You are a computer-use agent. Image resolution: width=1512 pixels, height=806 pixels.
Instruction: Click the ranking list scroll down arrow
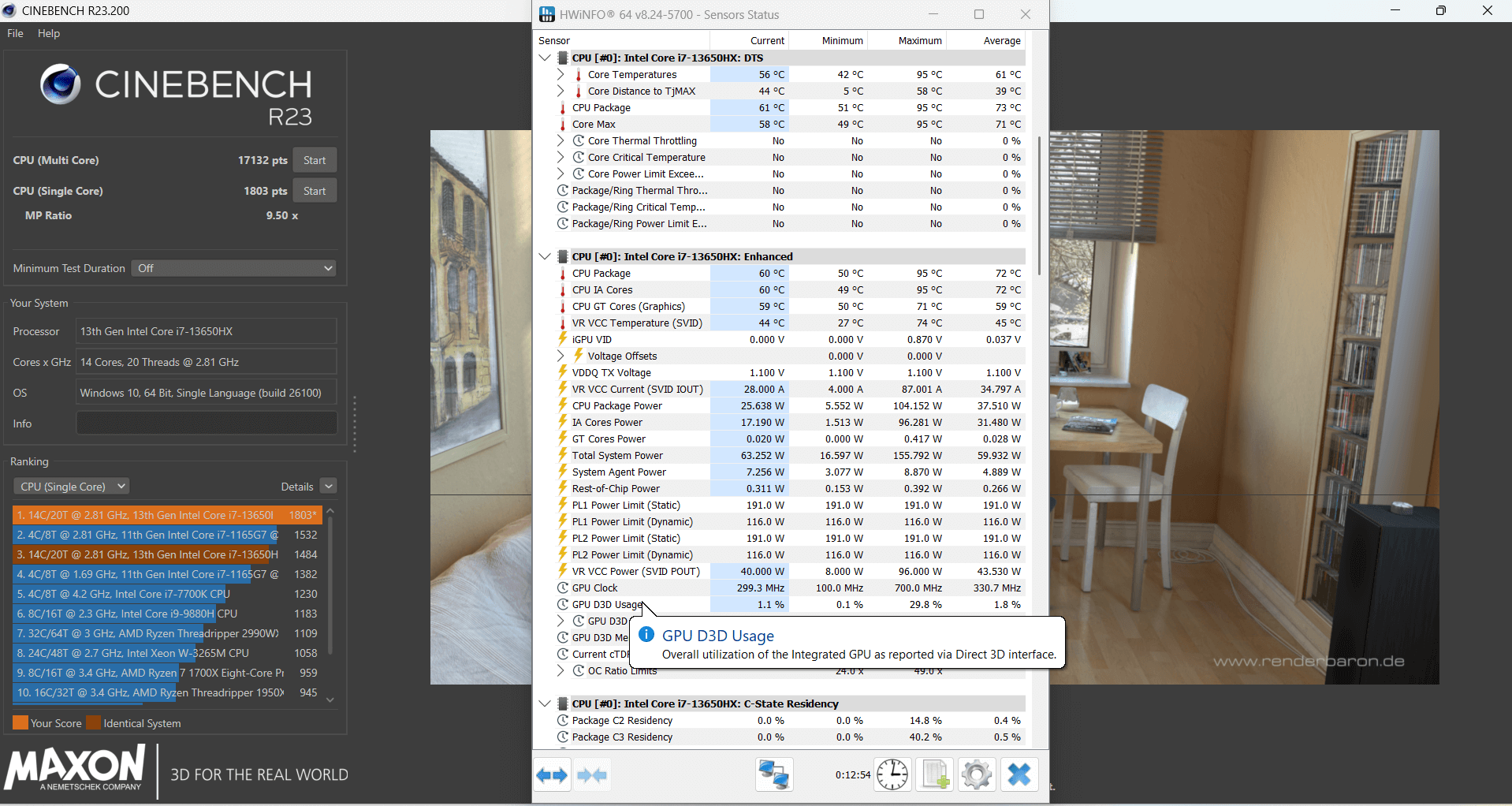pyautogui.click(x=330, y=700)
